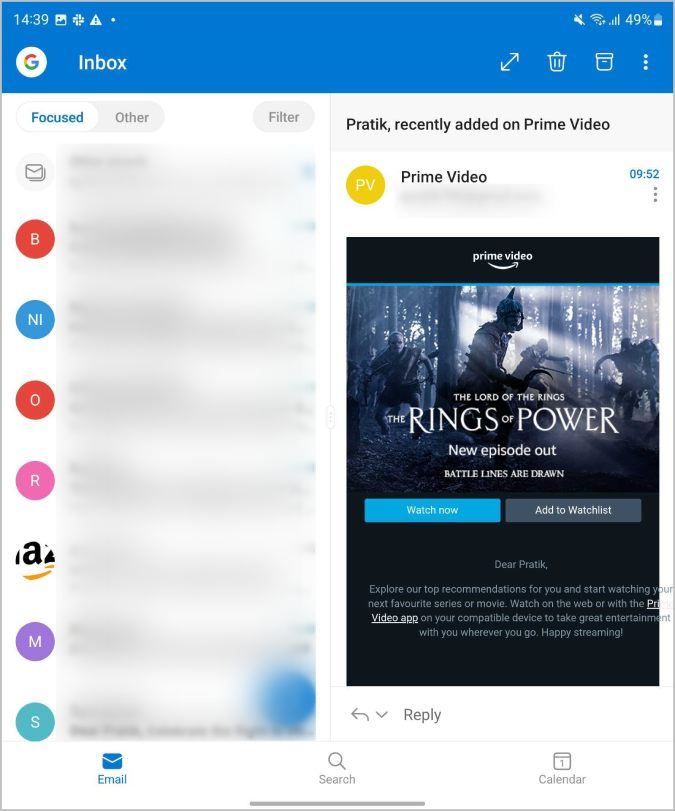675x811 pixels.
Task: Tap Add to Watchlist button
Action: tap(573, 510)
